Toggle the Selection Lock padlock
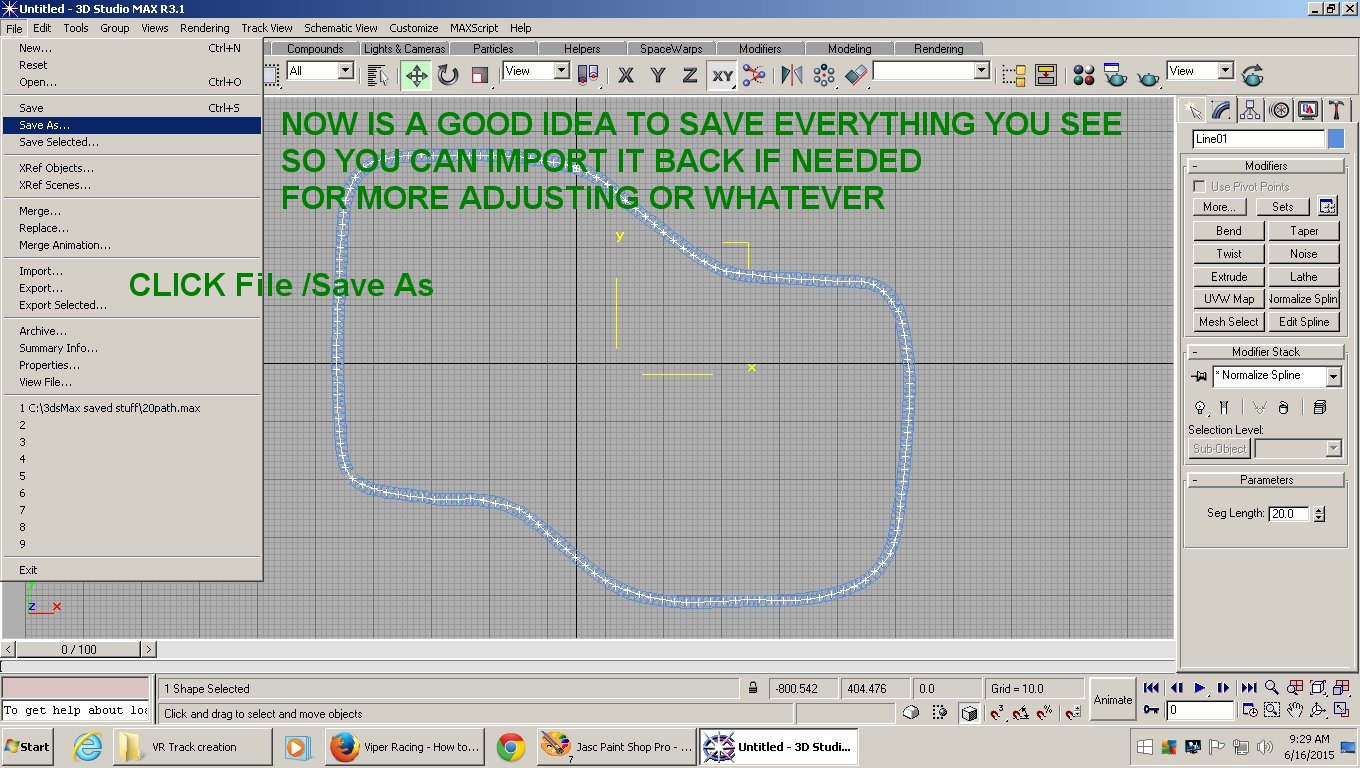 click(752, 688)
